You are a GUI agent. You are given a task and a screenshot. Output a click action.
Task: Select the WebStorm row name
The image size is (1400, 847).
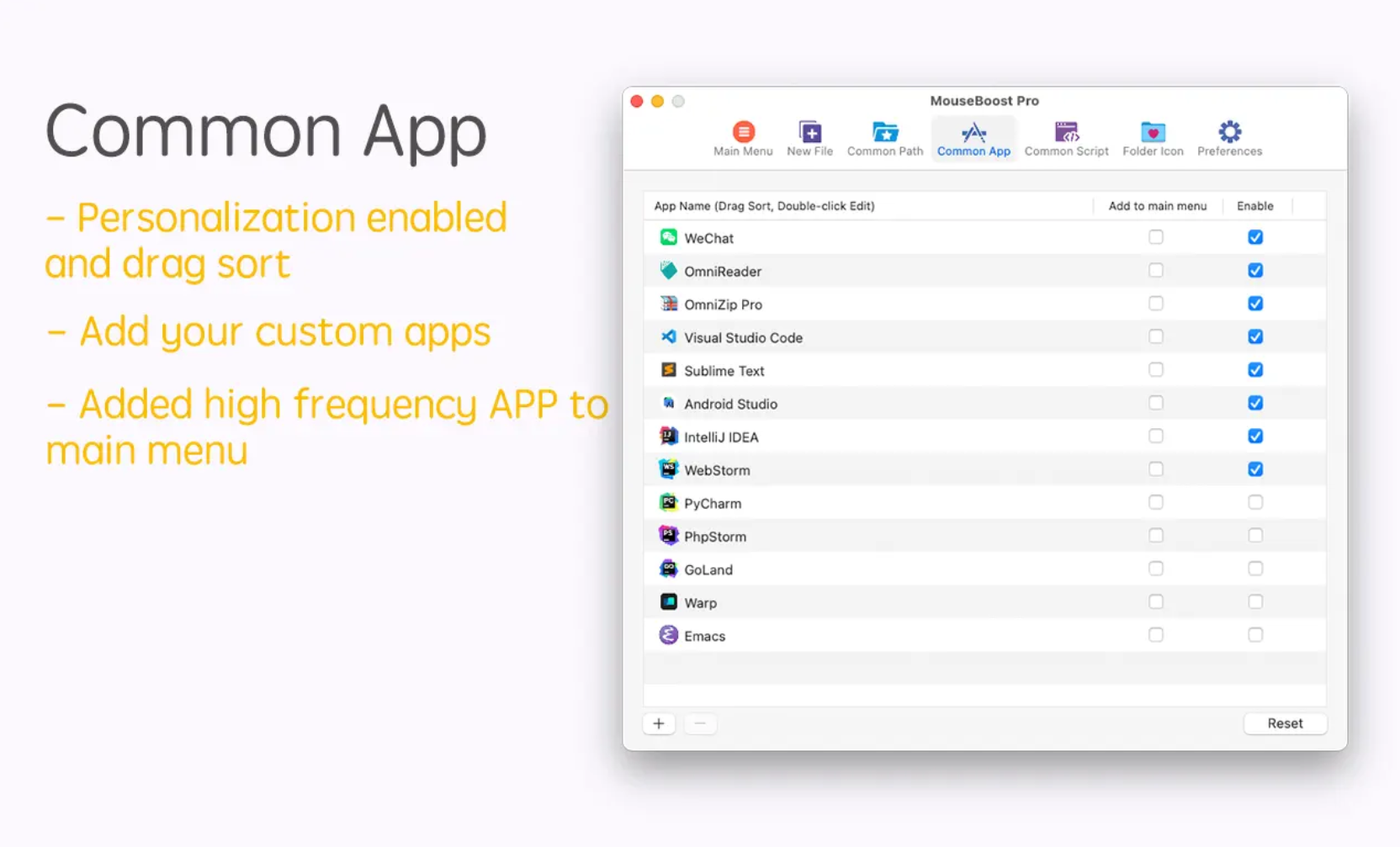pos(717,470)
